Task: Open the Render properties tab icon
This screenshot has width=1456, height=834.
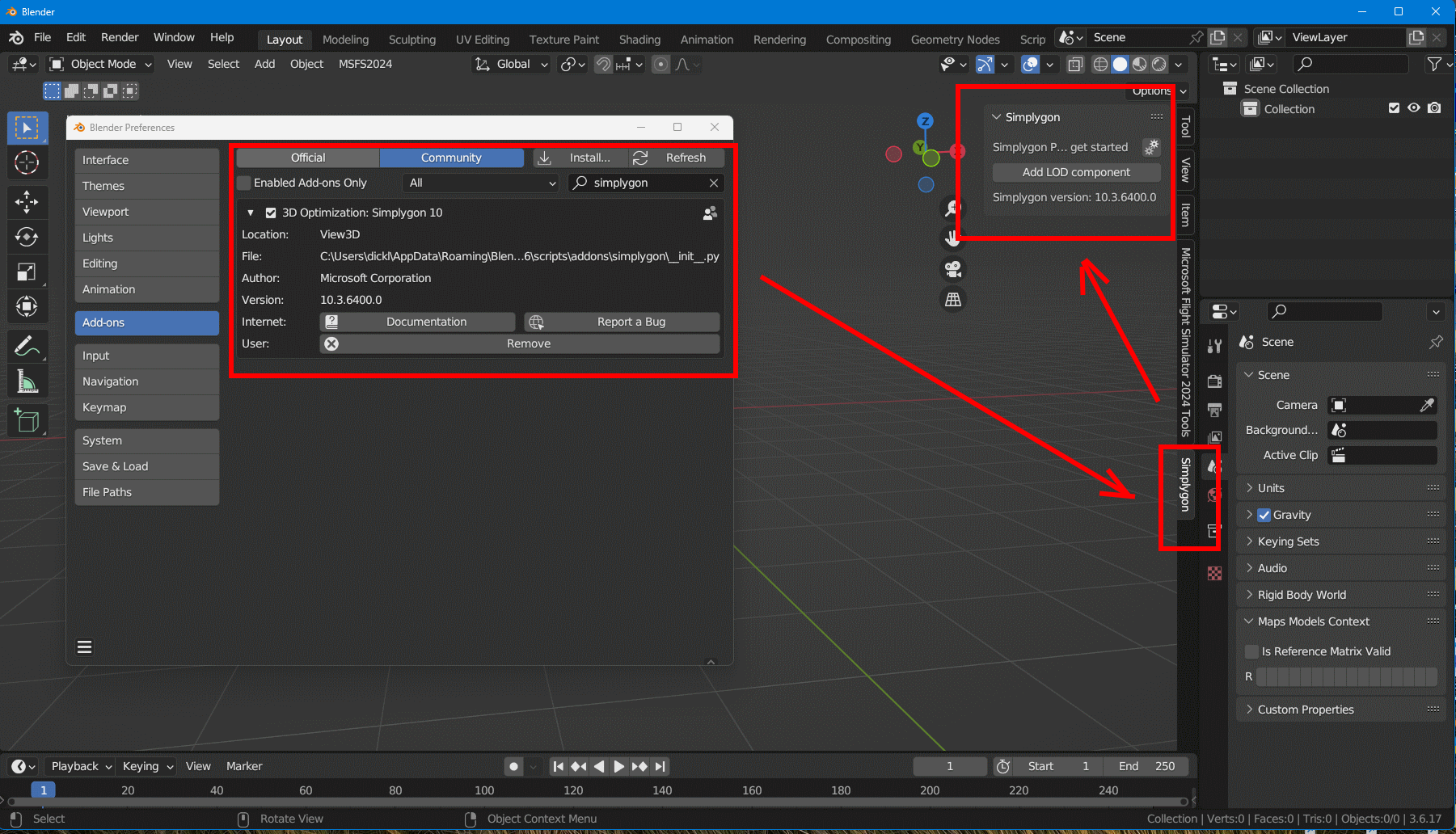Action: [x=1214, y=381]
